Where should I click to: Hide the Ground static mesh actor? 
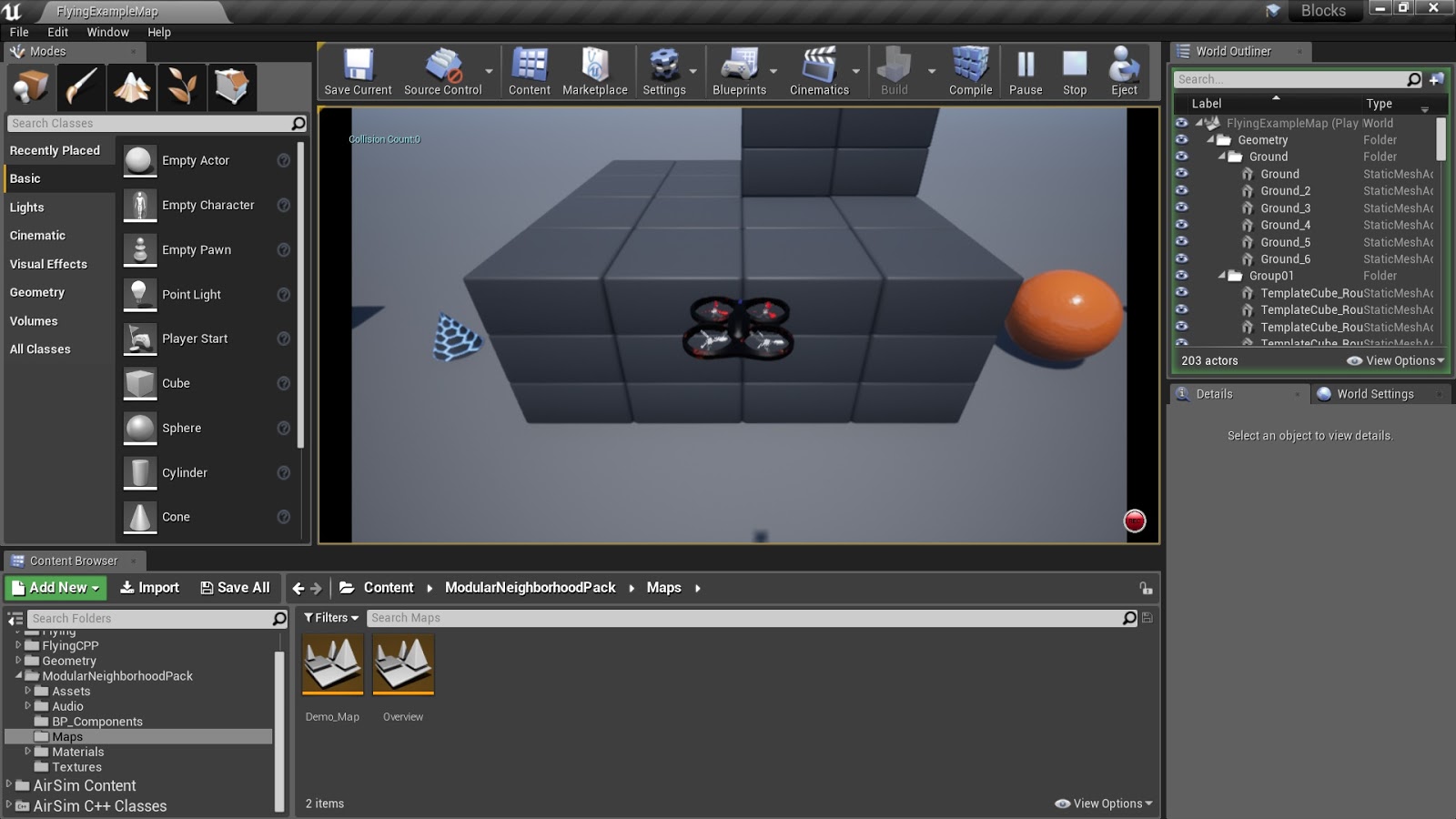tap(1181, 174)
